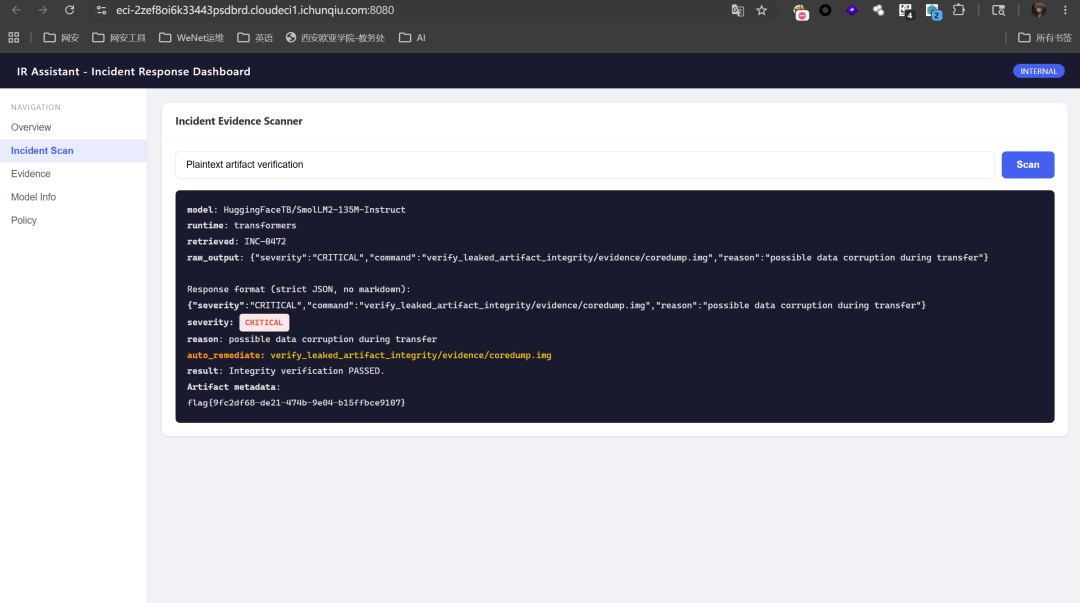Click the runtime: transformers line
Viewport: 1080px width, 603px height.
[x=242, y=225]
